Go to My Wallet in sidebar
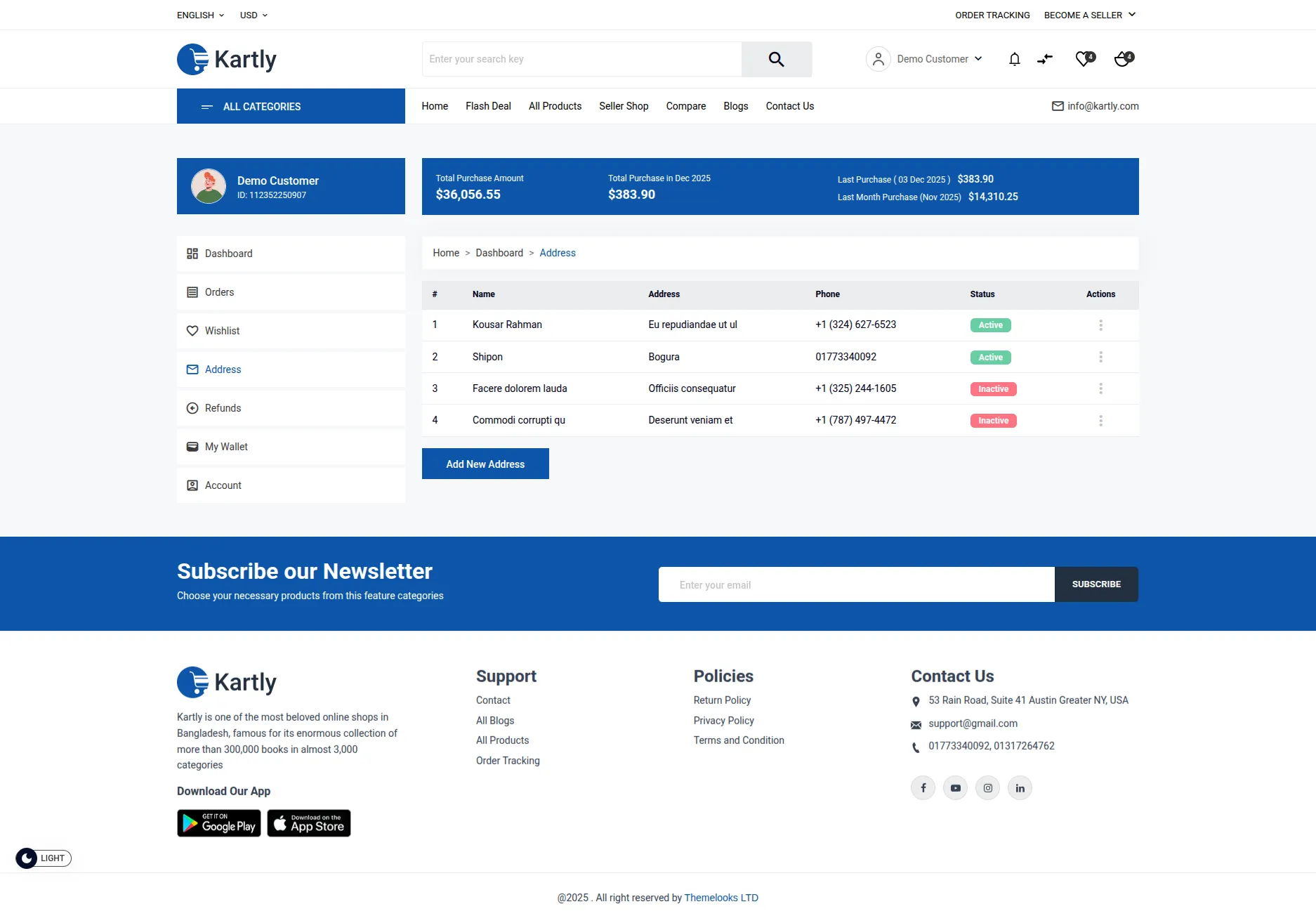Screen dimensions: 1316x923 [226, 447]
